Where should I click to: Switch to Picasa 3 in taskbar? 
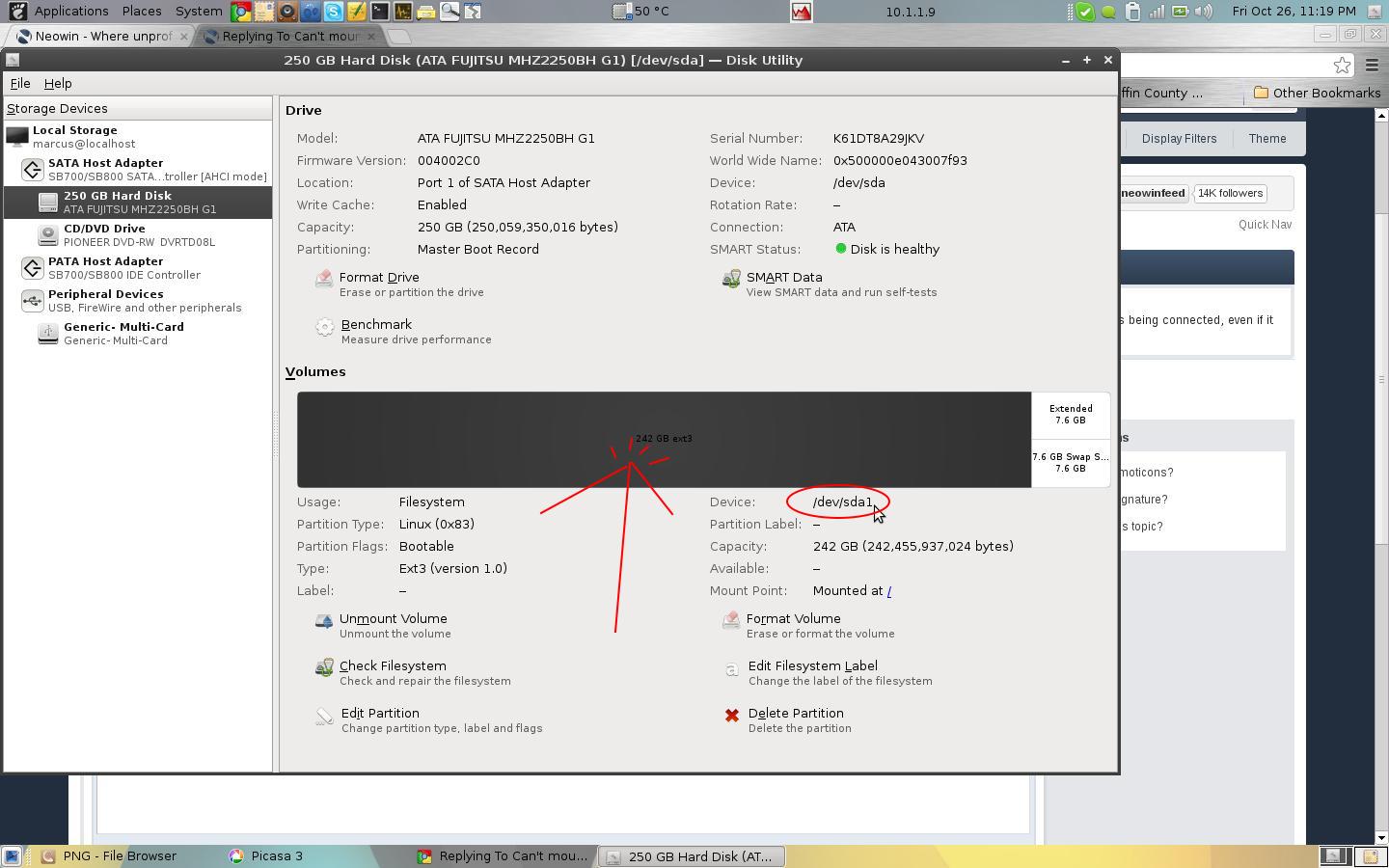266,856
